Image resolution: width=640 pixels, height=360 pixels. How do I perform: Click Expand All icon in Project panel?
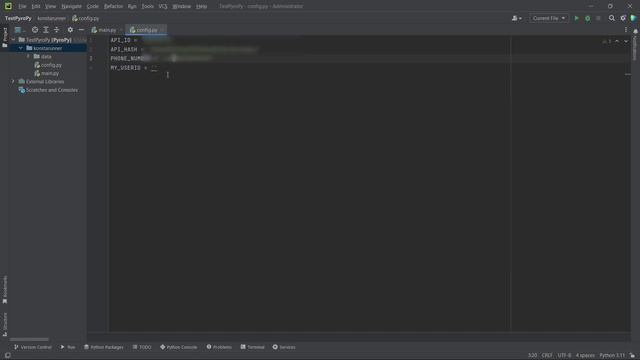(46, 30)
